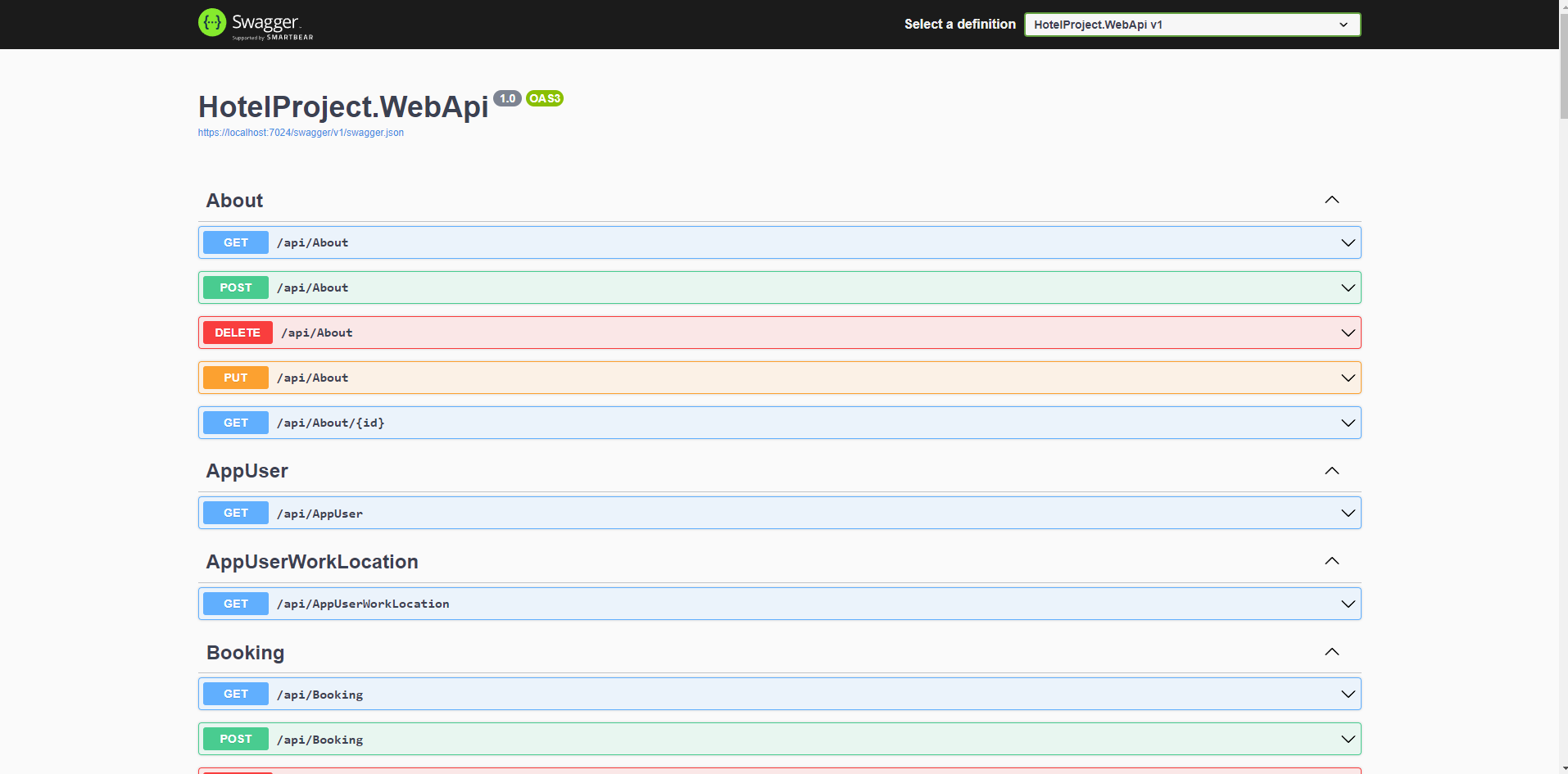Click the DELETE badge on /api/About
Image resolution: width=1568 pixels, height=774 pixels.
[x=237, y=333]
